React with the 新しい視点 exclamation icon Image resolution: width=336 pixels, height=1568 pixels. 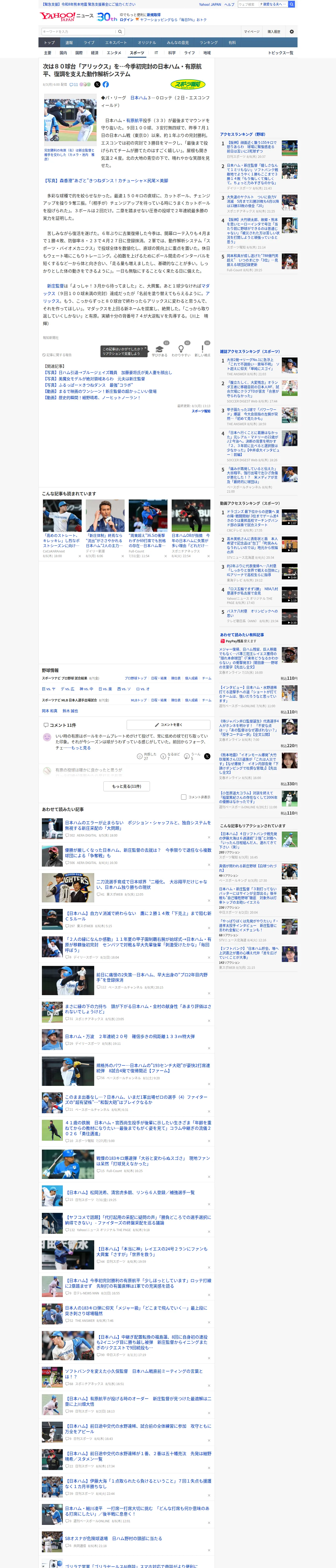(203, 349)
